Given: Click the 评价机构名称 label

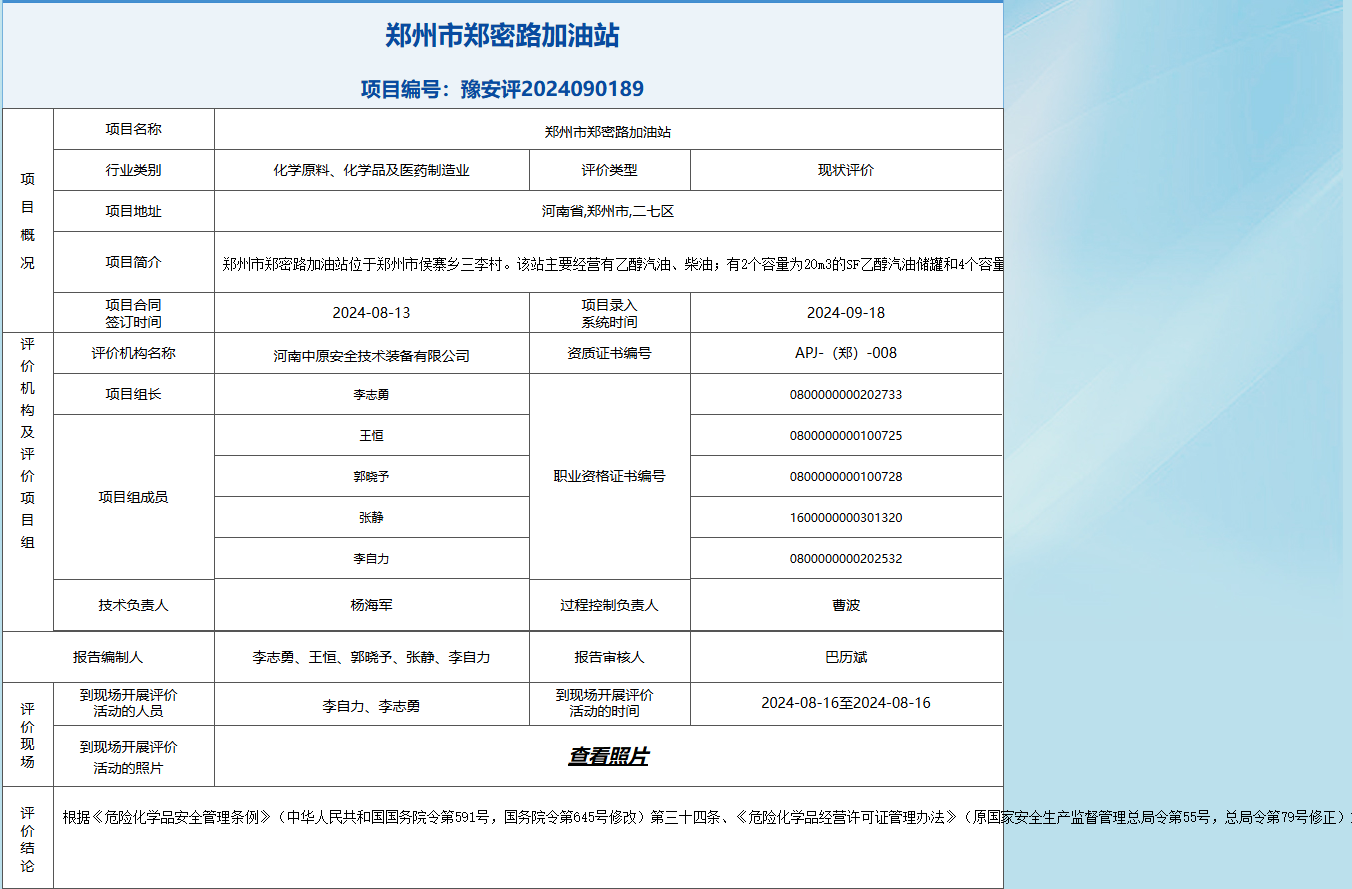Looking at the screenshot, I should pyautogui.click(x=133, y=353).
